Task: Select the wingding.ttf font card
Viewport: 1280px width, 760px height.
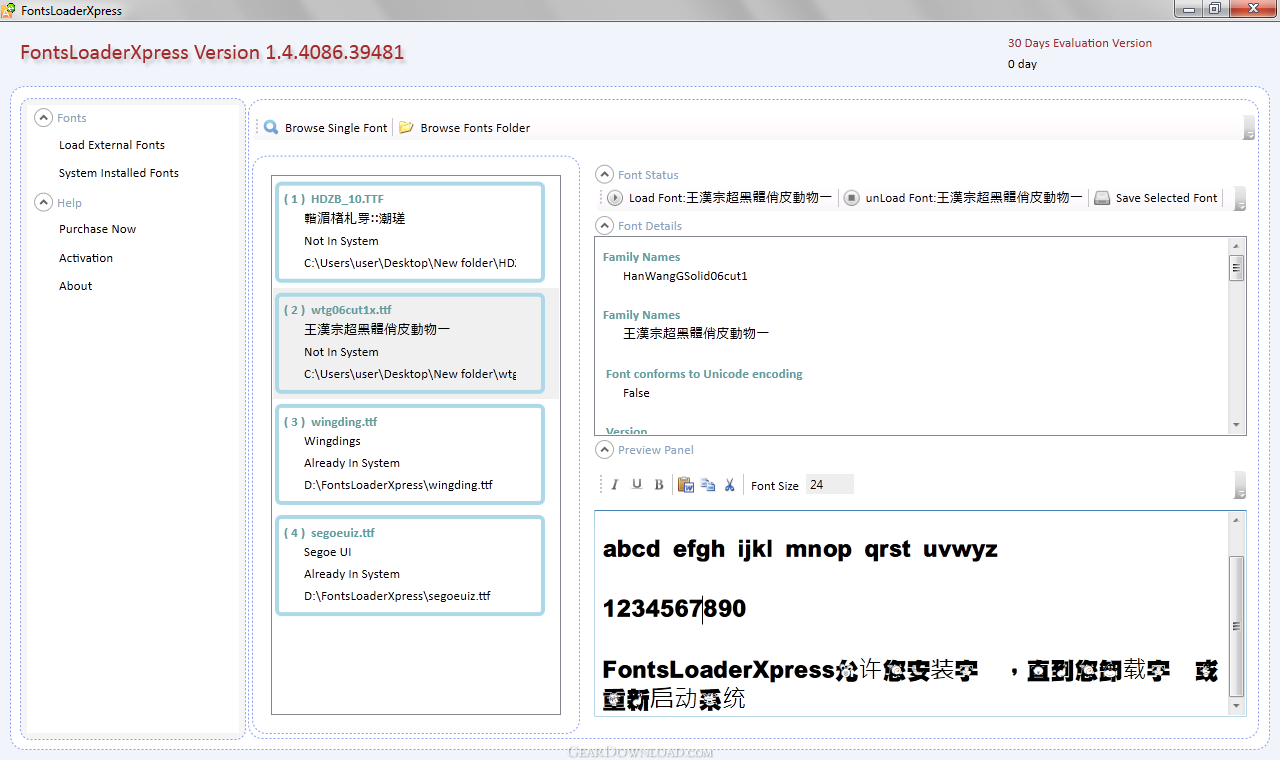Action: (410, 454)
